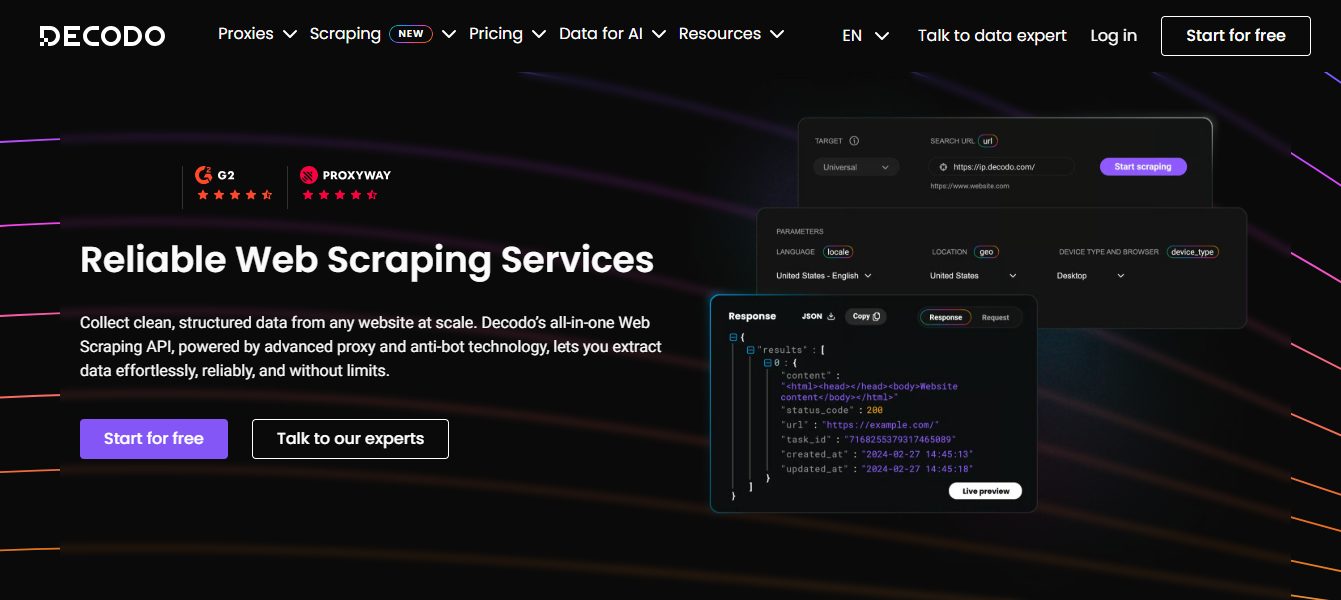
Task: Expand the United States - English language dropdown
Action: click(824, 276)
